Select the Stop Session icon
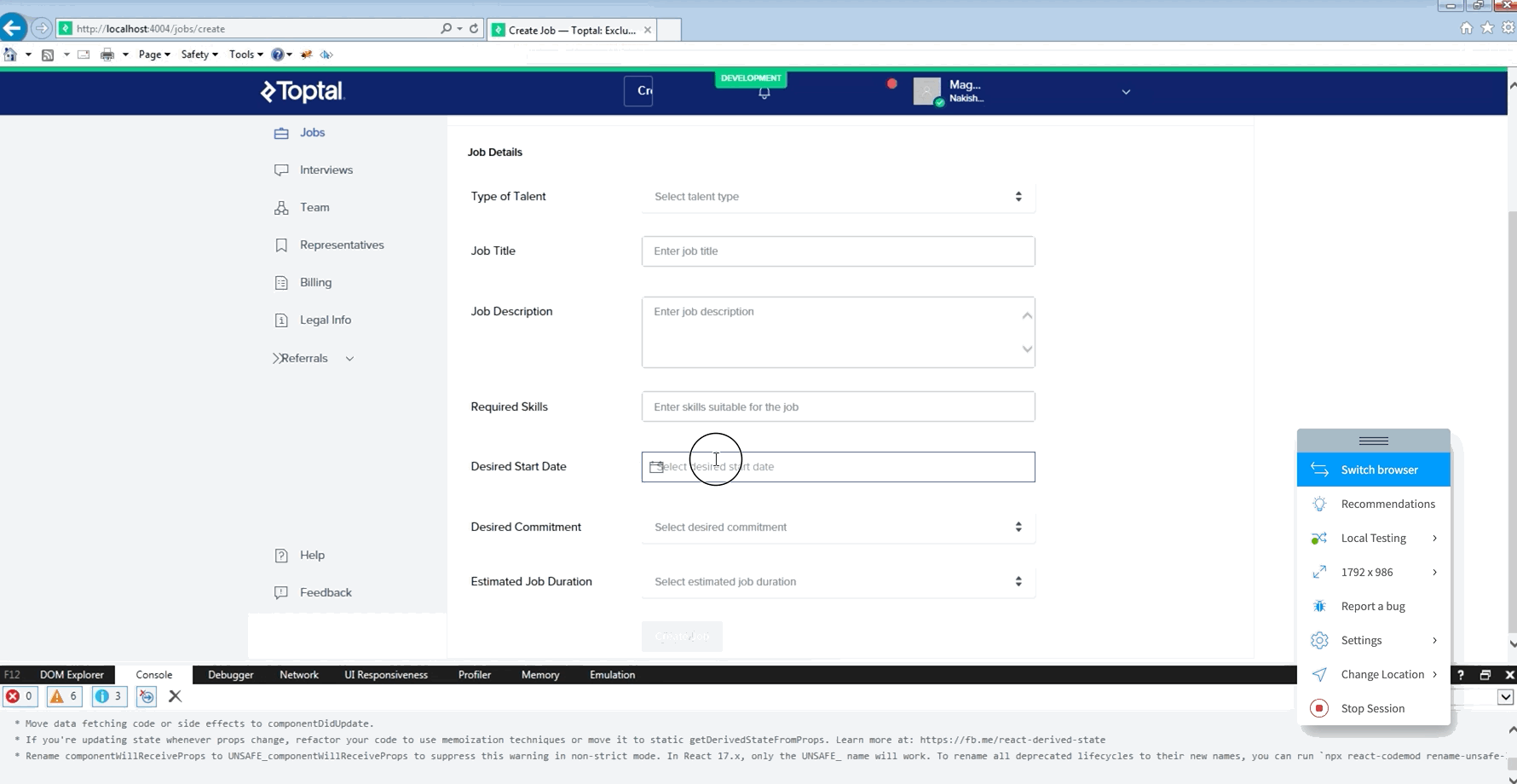Image resolution: width=1517 pixels, height=784 pixels. pos(1319,708)
